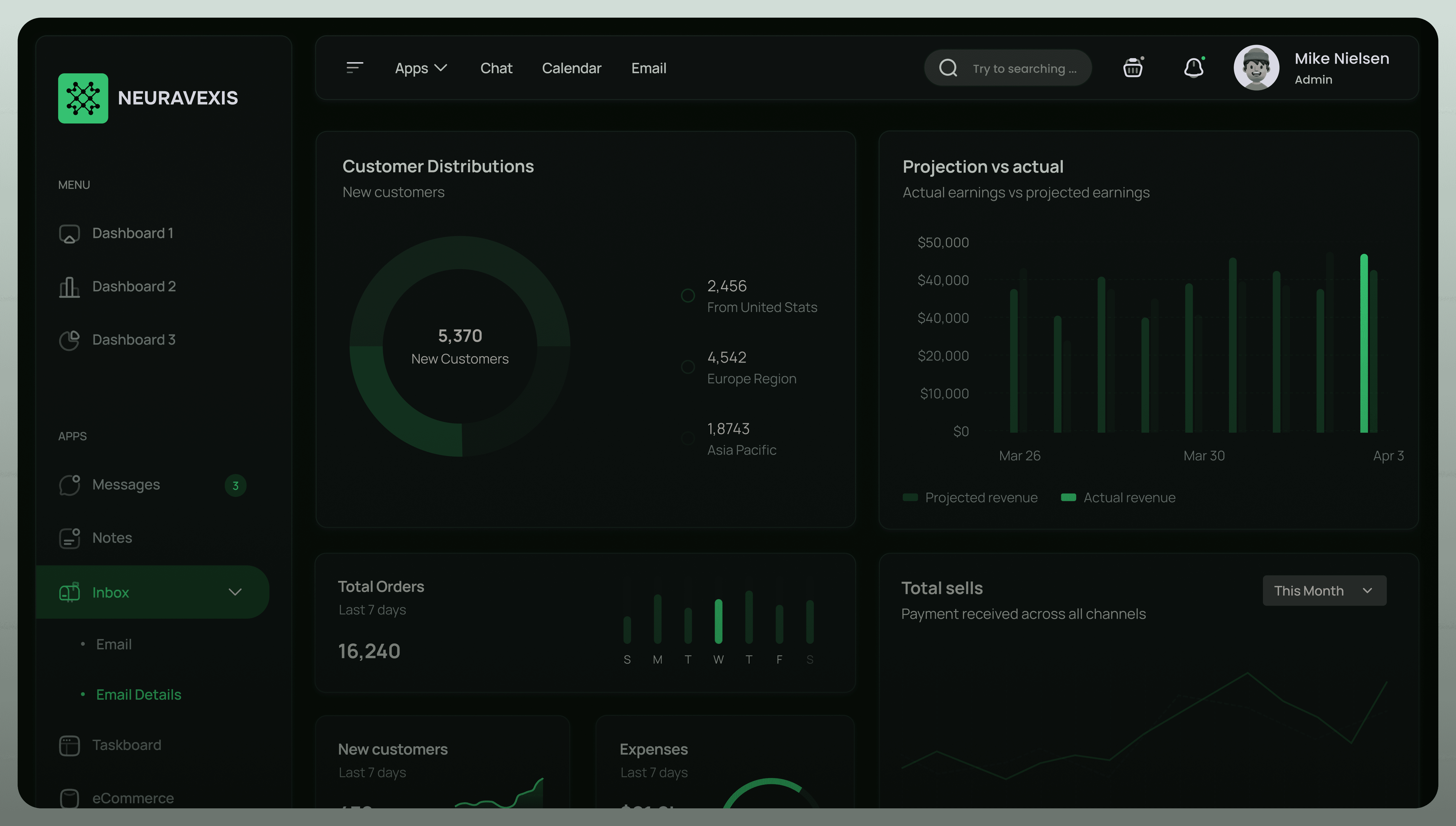Click the Dashboard 1 sidebar icon
Viewport: 1456px width, 826px height.
69,234
